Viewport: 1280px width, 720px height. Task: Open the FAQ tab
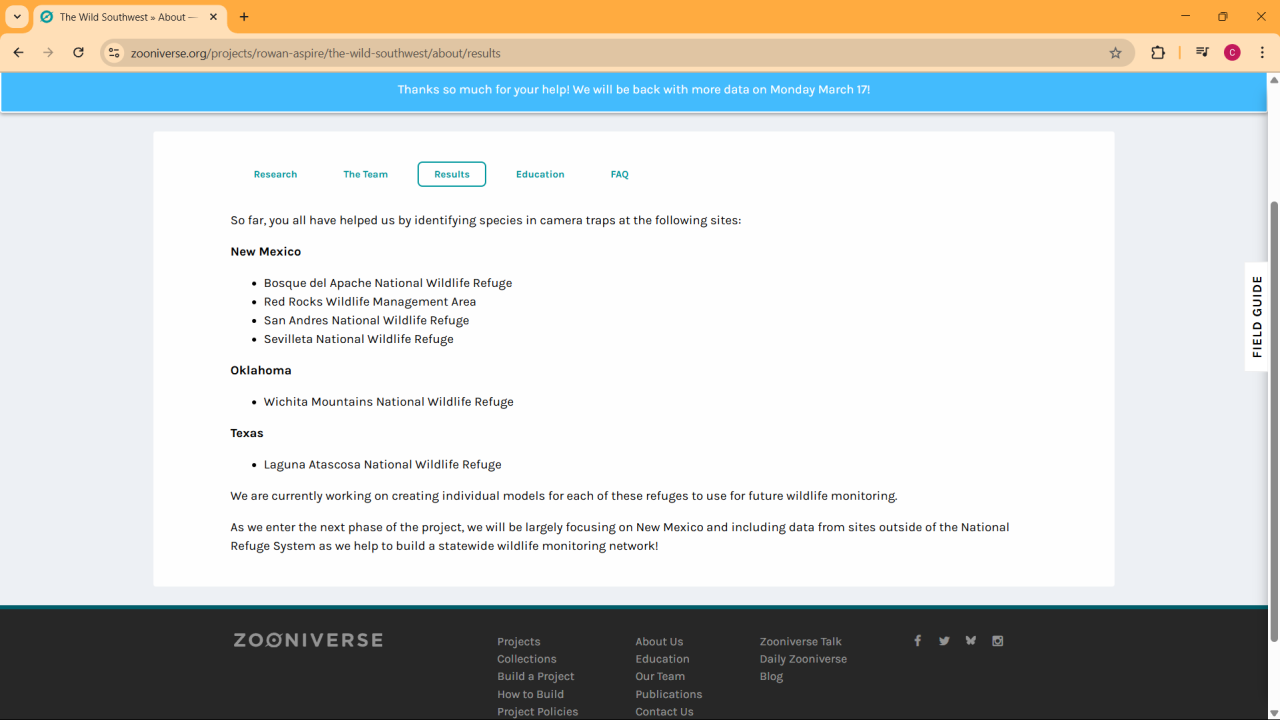620,174
